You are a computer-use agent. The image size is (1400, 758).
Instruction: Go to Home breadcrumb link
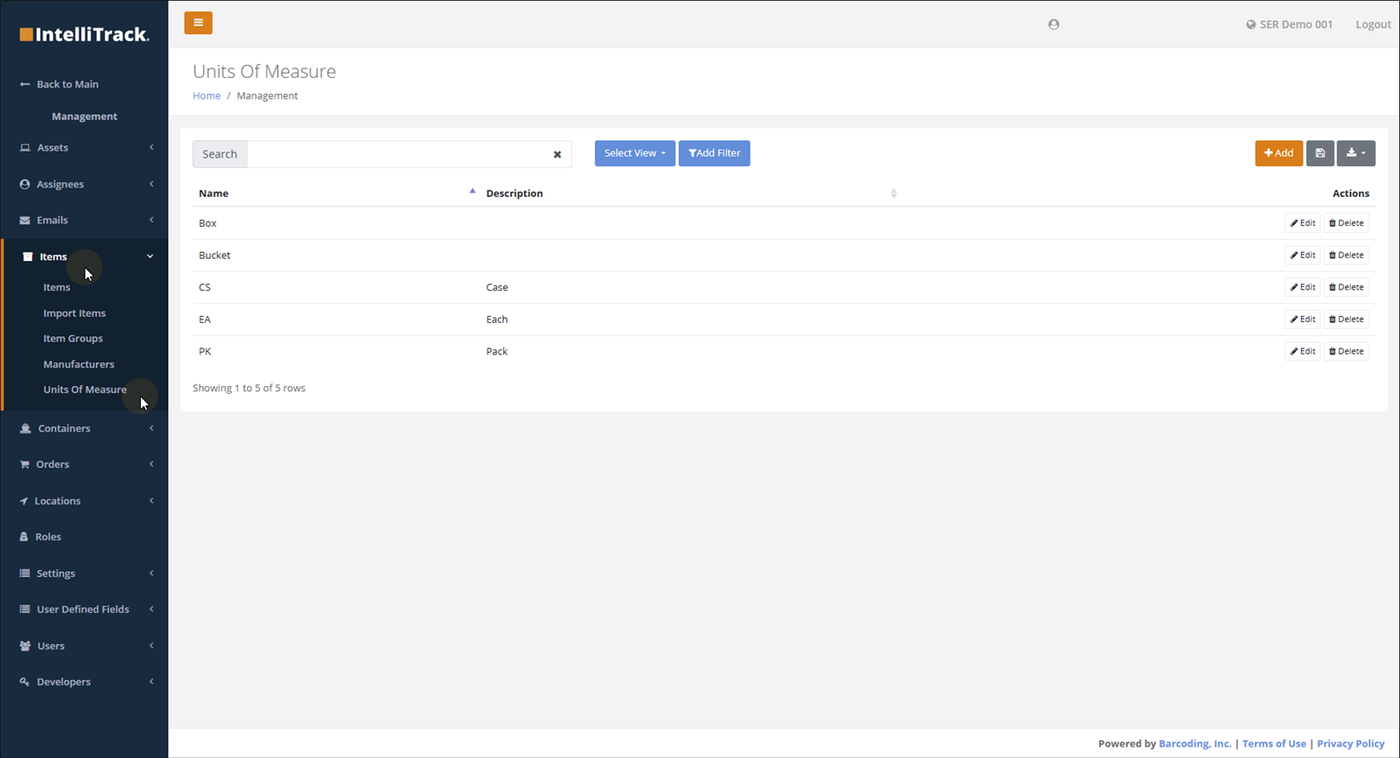207,96
